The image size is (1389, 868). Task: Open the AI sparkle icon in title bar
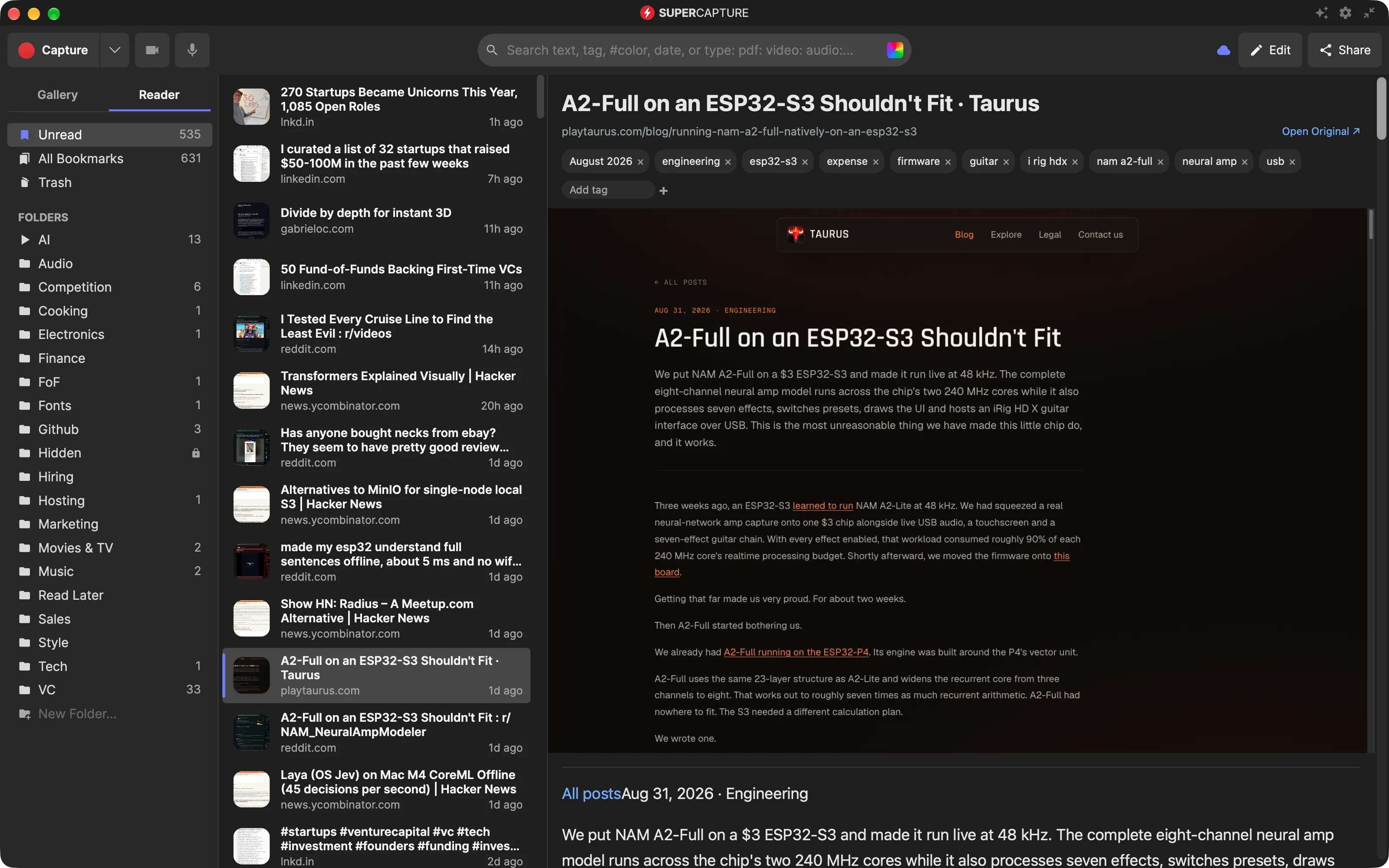[1322, 13]
